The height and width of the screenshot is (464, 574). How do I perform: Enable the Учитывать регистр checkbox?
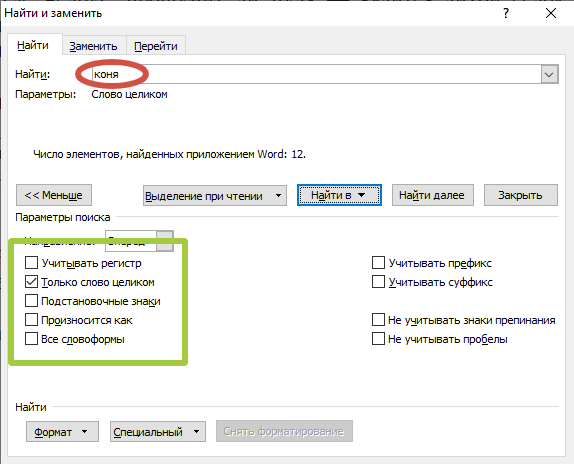pyautogui.click(x=31, y=263)
